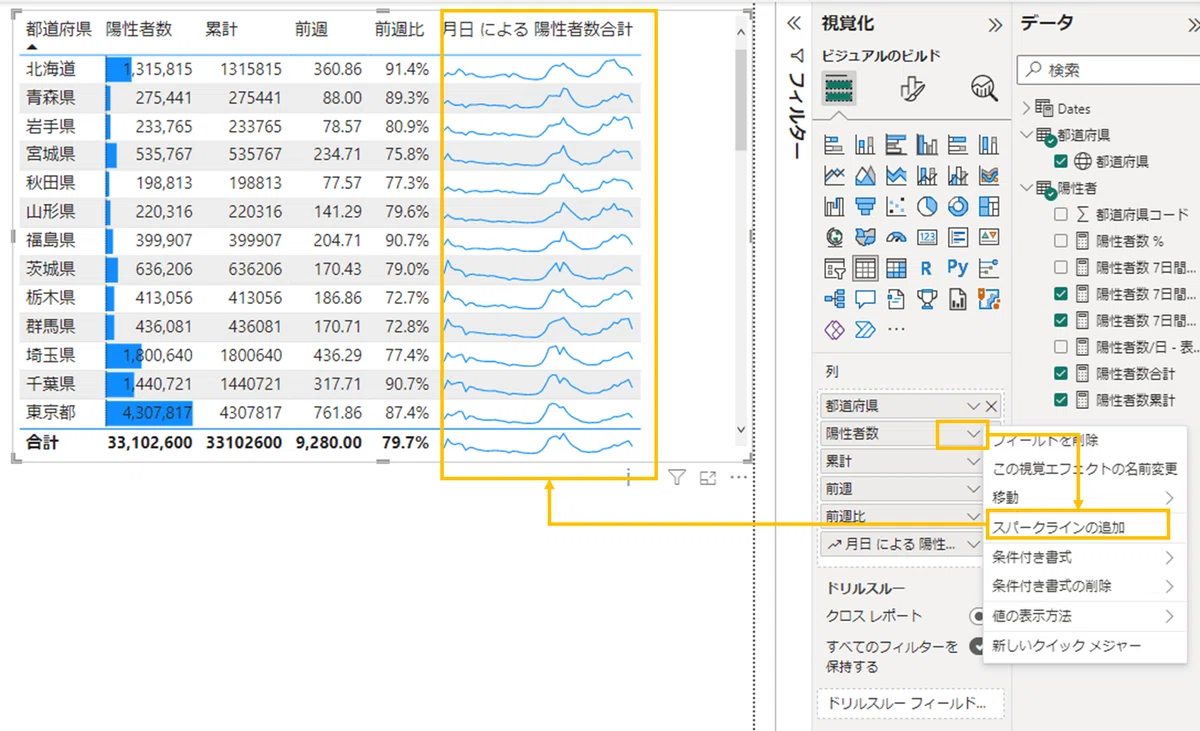Open the 条件付き書式の削除 submenu
This screenshot has width=1200, height=731.
[x=1087, y=586]
